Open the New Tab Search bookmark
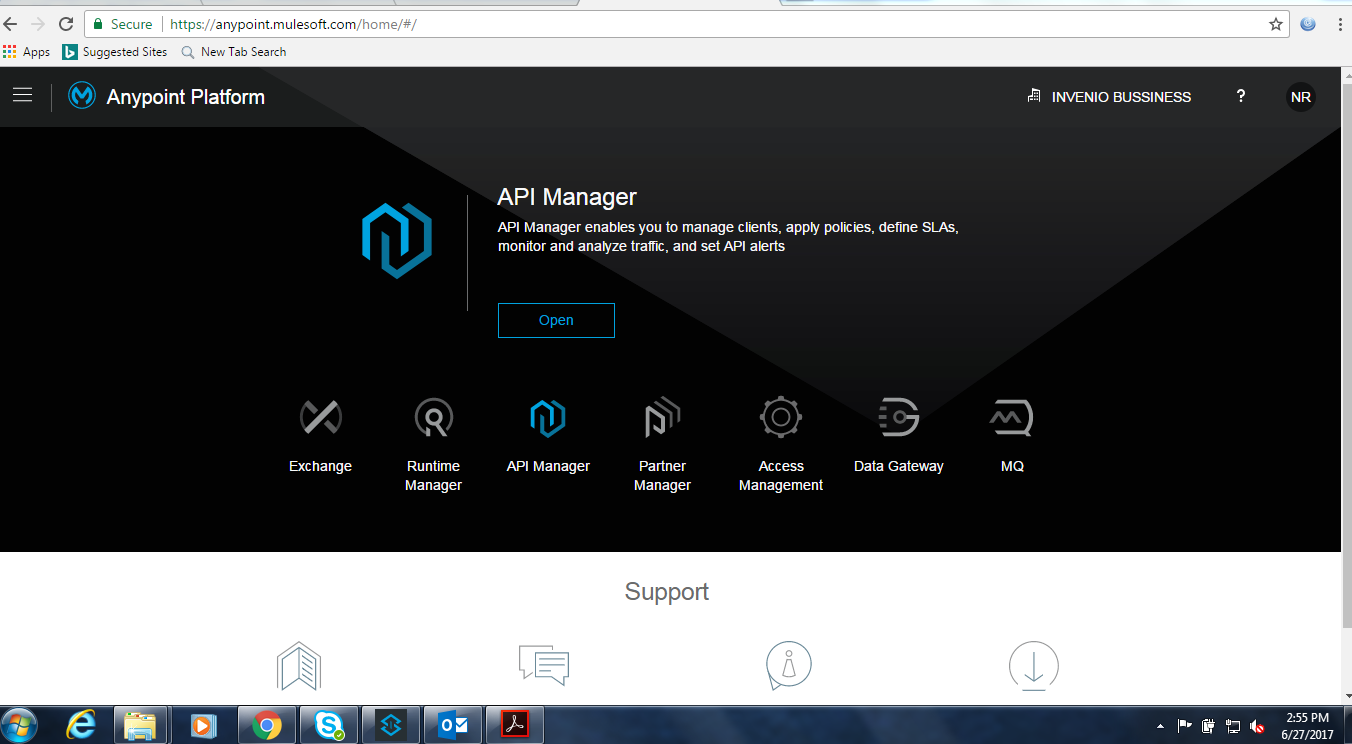 (x=234, y=52)
